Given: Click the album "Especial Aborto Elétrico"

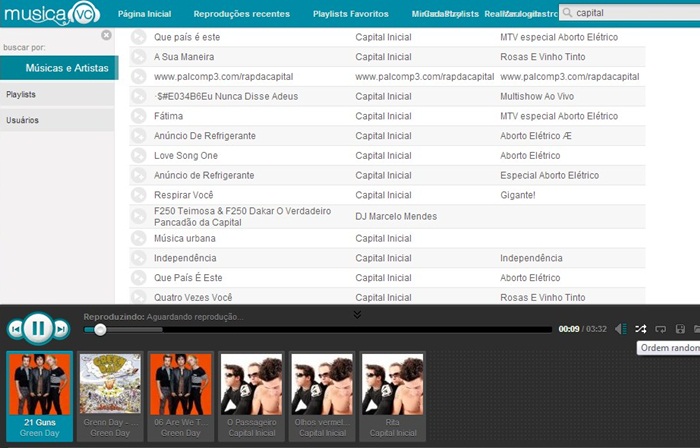Looking at the screenshot, I should coord(550,175).
